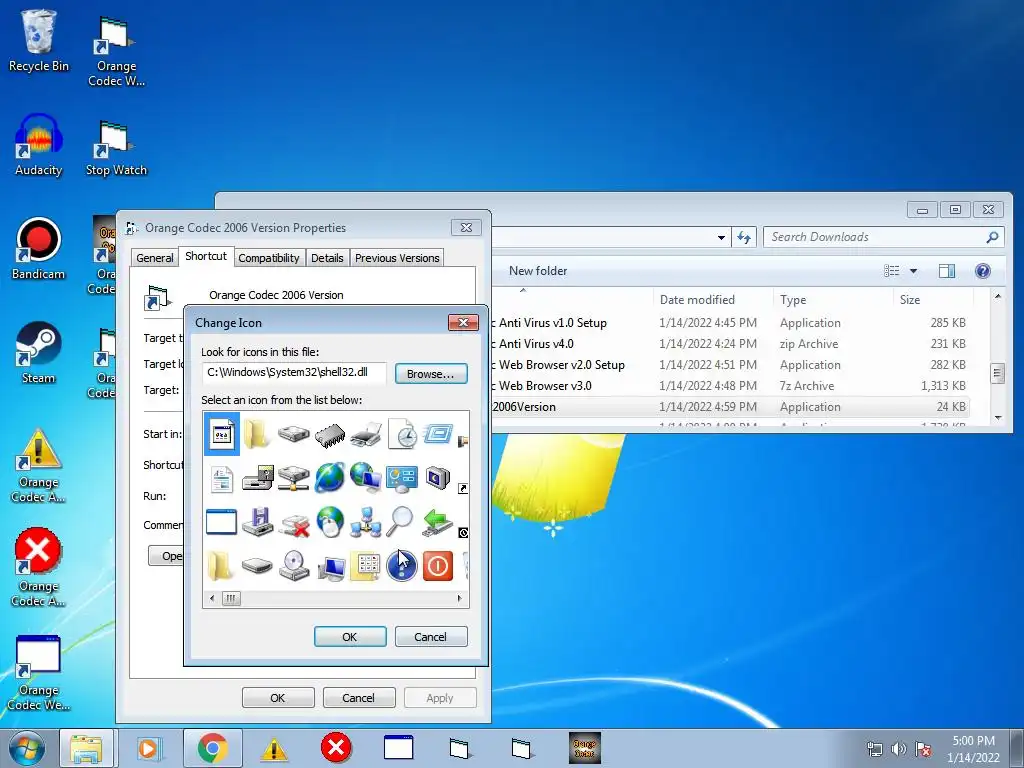
Task: Switch to the General tab
Action: pyautogui.click(x=155, y=258)
